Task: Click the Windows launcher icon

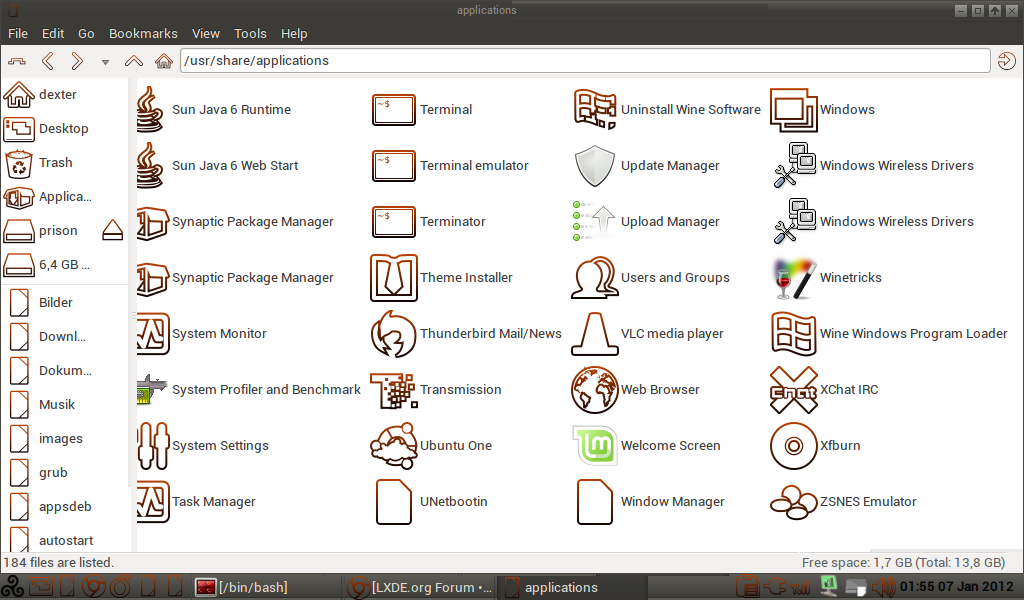Action: point(793,110)
